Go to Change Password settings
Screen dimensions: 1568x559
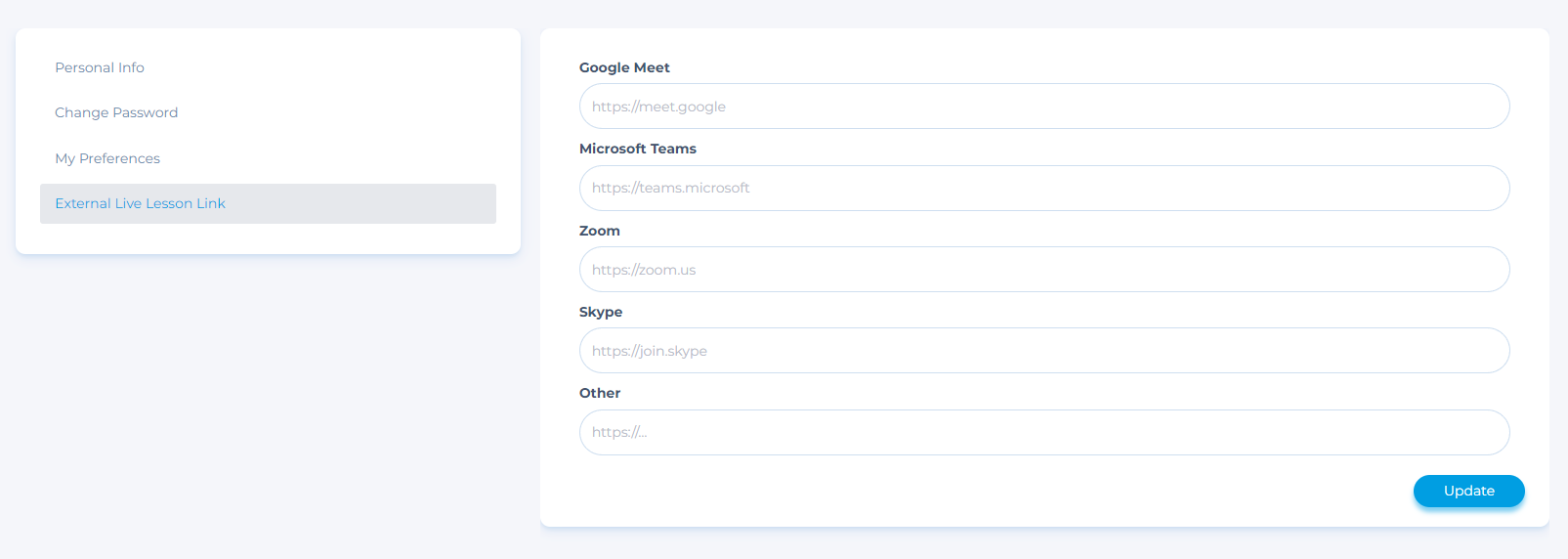tap(116, 112)
